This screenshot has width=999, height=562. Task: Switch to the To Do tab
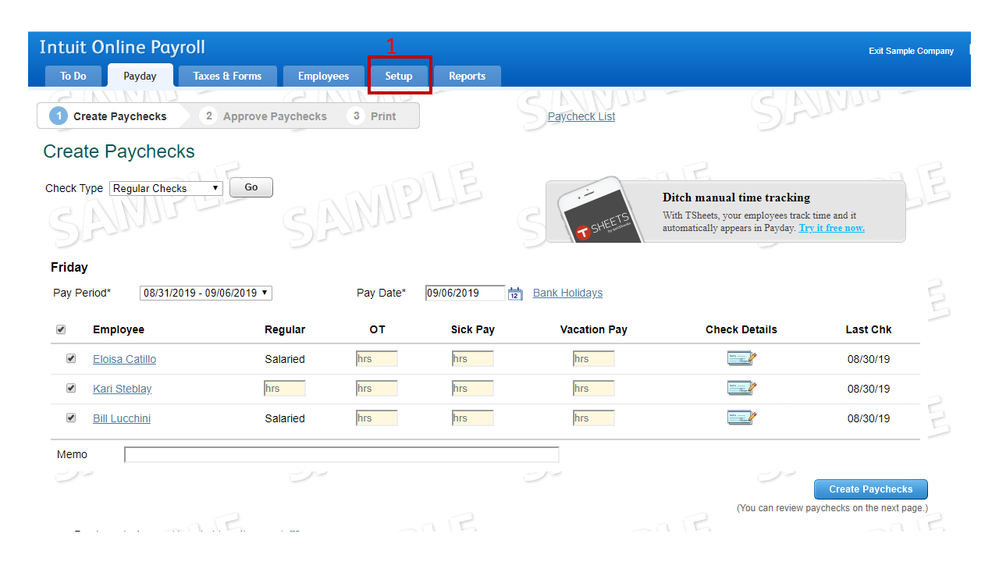coord(73,76)
